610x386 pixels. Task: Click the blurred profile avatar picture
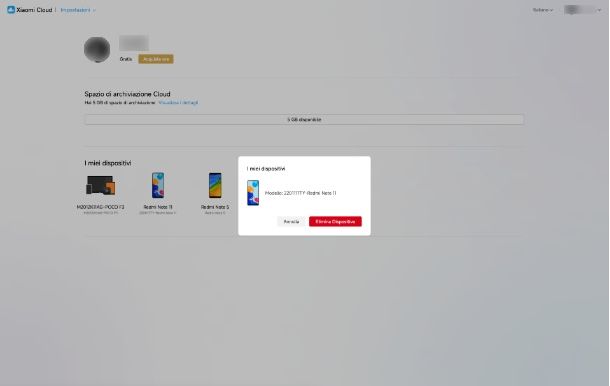(97, 49)
